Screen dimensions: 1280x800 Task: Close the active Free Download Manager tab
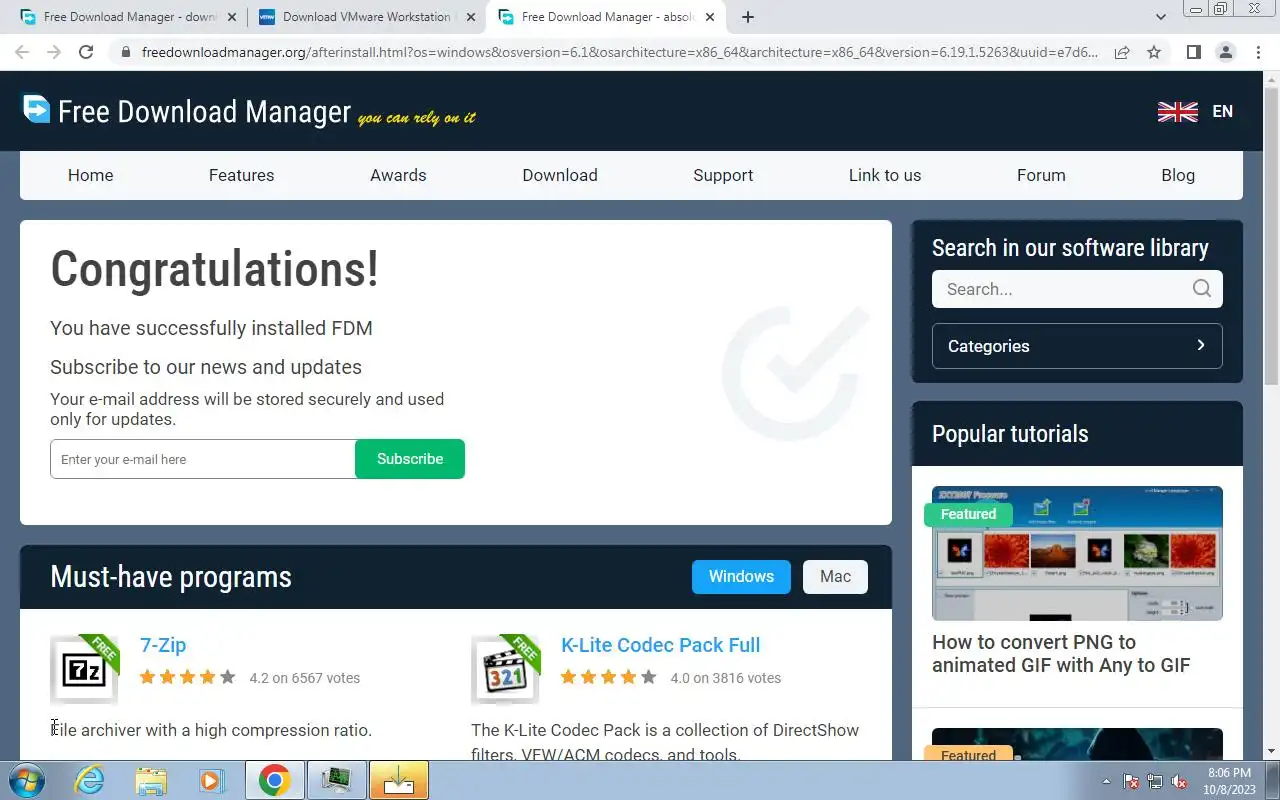pos(712,17)
